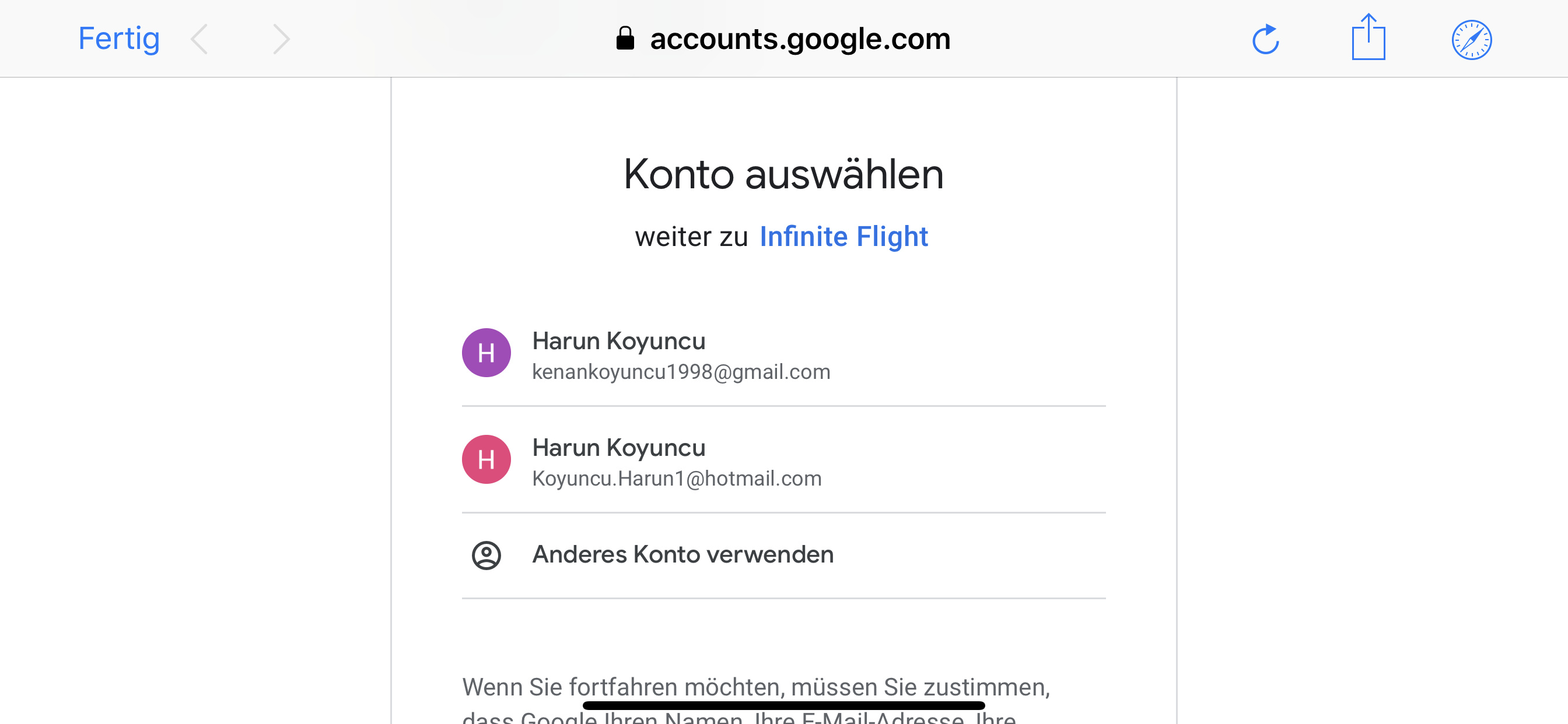
Task: Click the purple H avatar
Action: pos(486,353)
